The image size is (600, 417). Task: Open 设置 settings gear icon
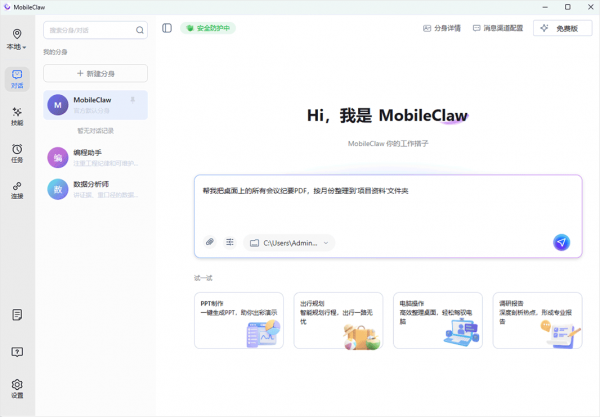[x=17, y=389]
